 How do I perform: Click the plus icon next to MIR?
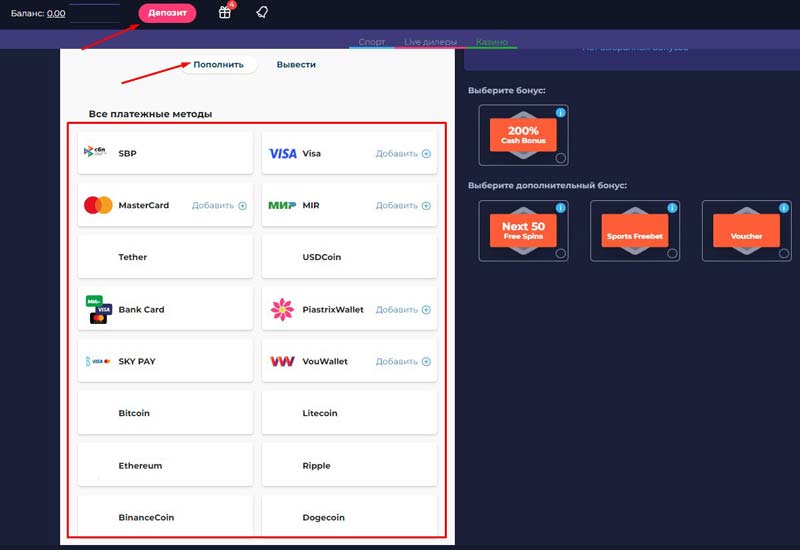pos(426,206)
